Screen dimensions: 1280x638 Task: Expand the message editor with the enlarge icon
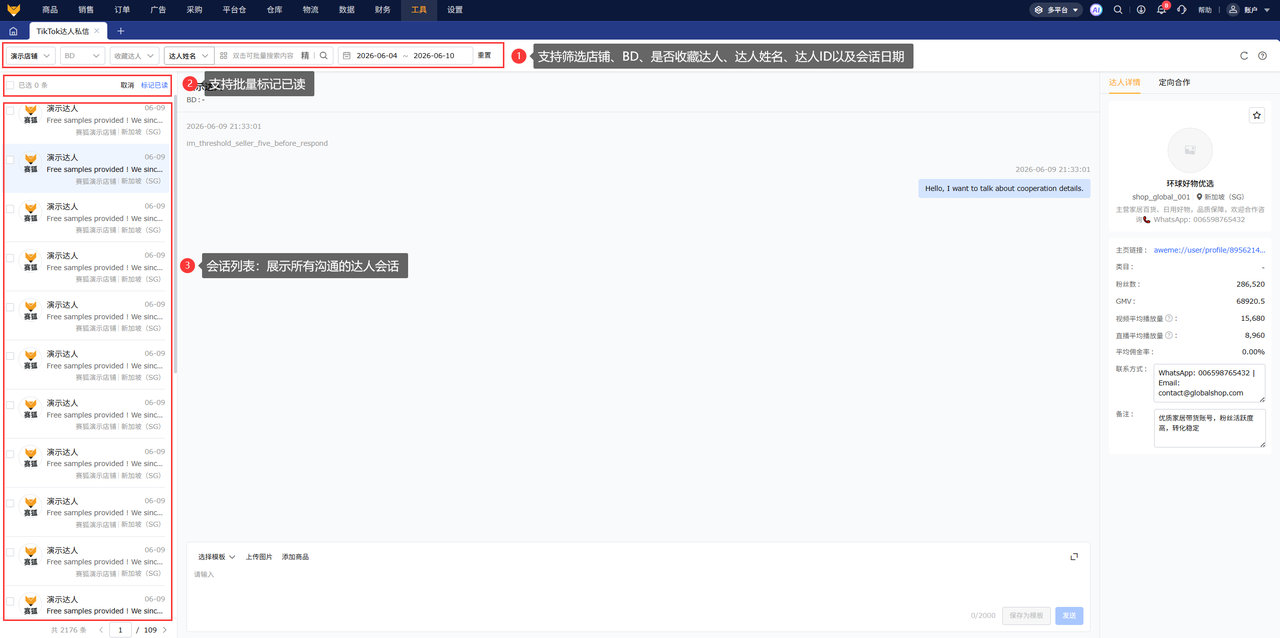tap(1074, 557)
